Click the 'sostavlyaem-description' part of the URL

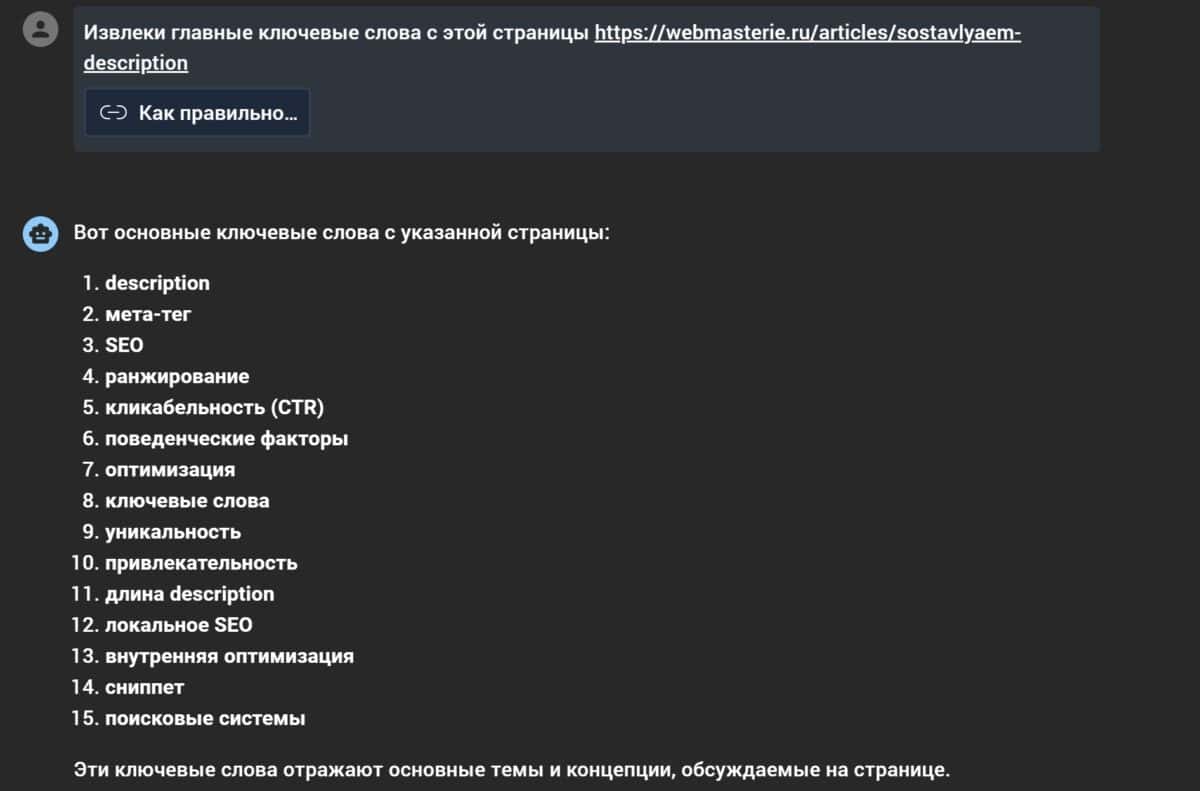tap(135, 62)
